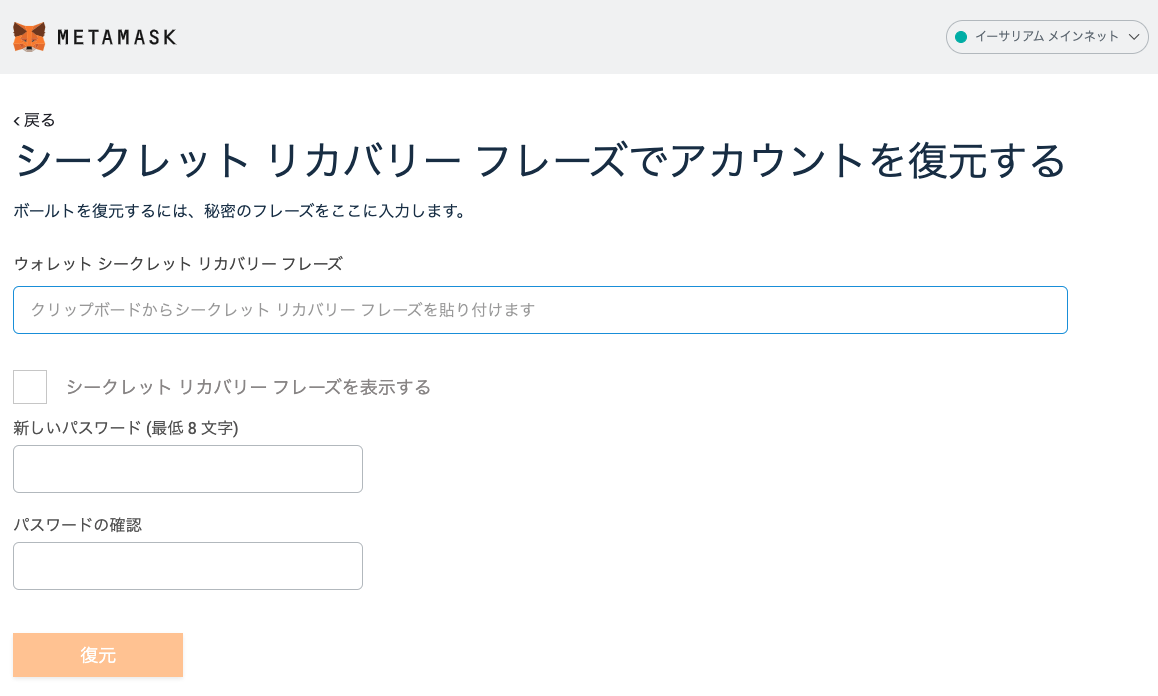Click the パスワードの確認 label text
The image size is (1158, 696).
(x=78, y=525)
